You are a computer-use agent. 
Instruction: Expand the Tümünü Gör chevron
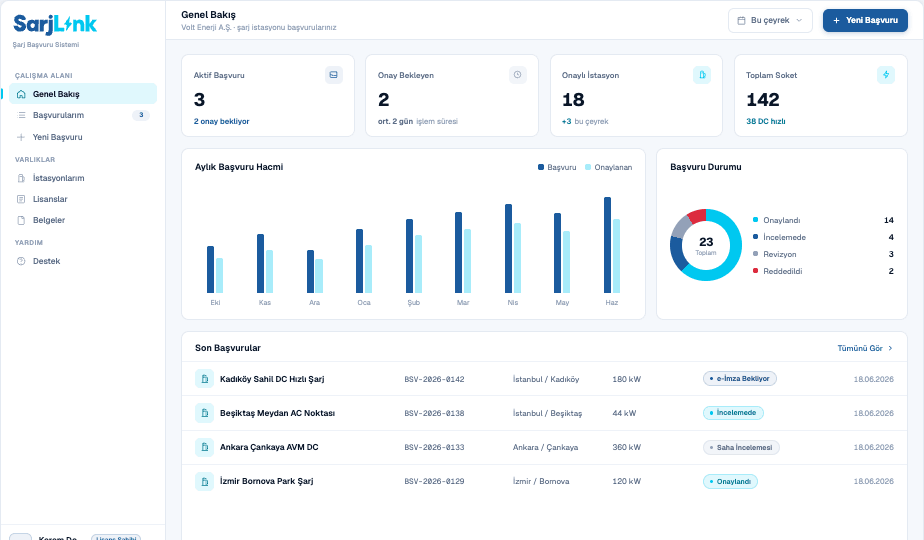tap(890, 348)
